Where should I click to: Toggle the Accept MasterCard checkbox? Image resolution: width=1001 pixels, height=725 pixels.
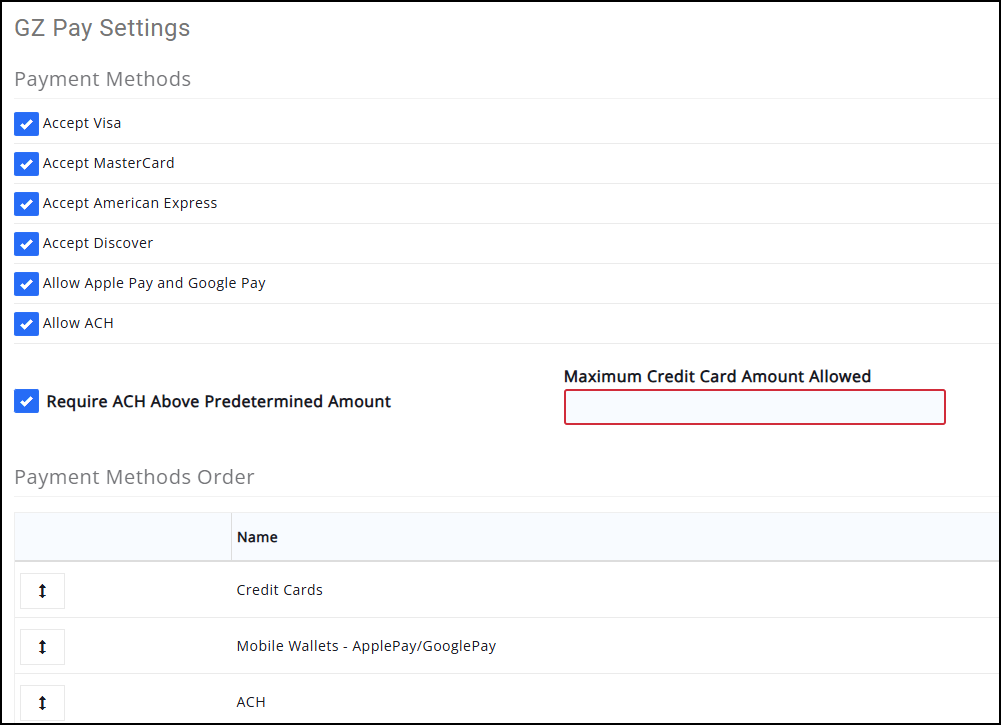[27, 164]
